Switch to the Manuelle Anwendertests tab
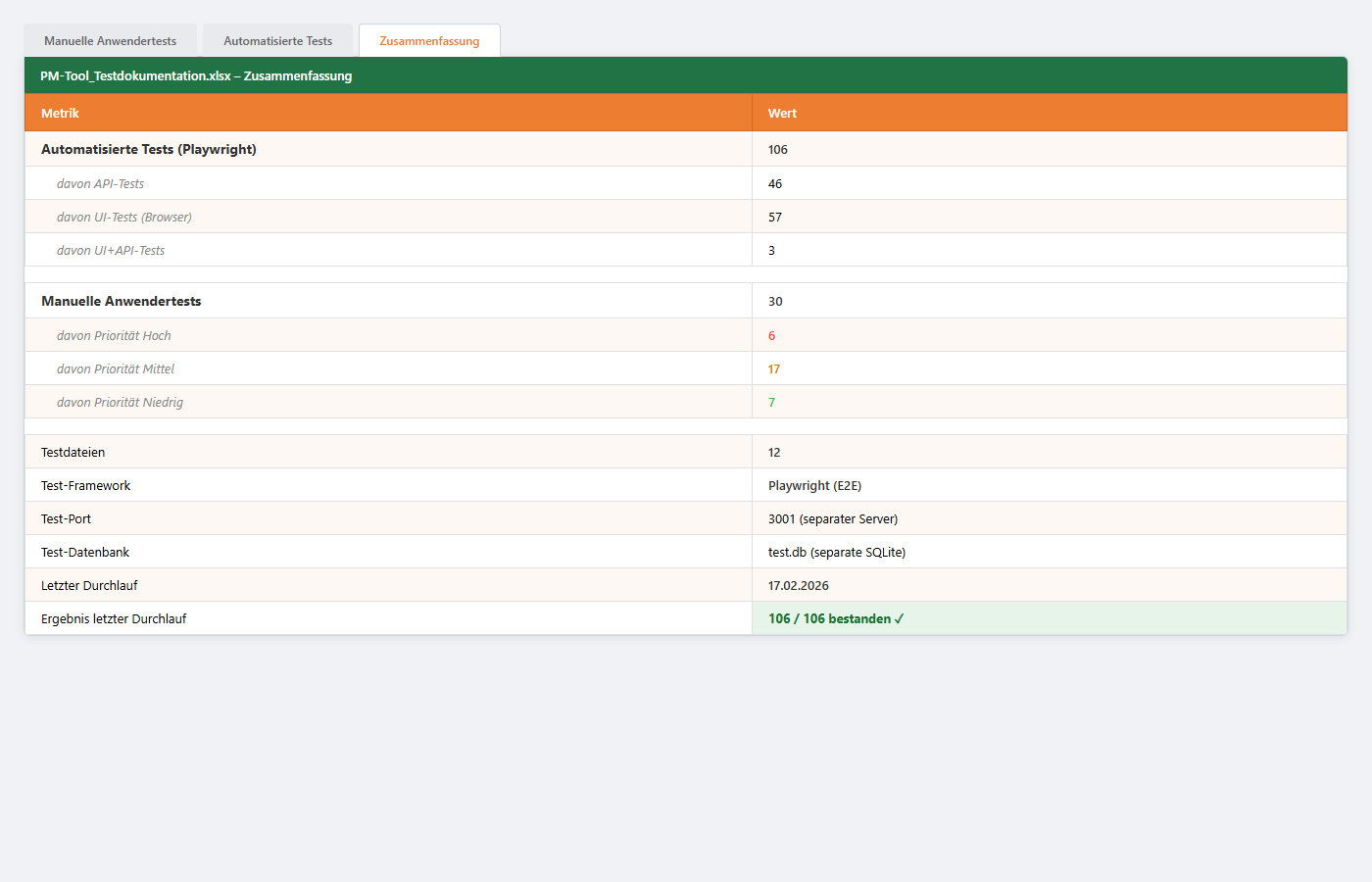 [111, 41]
